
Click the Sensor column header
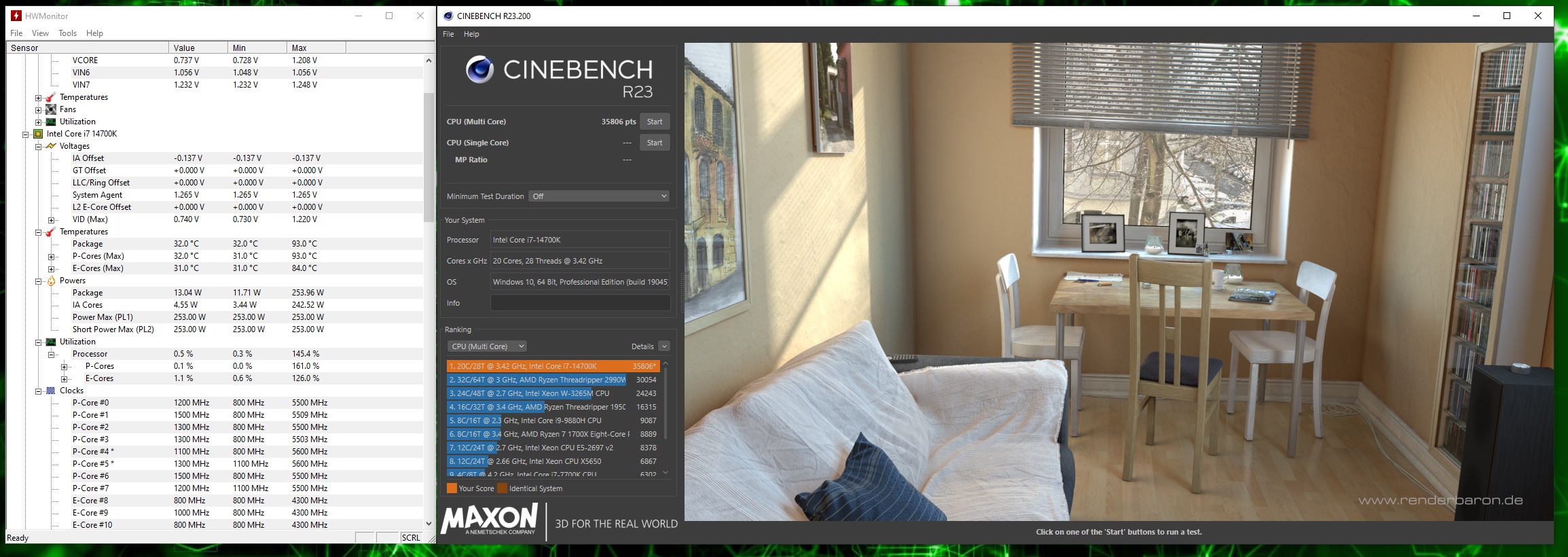(x=88, y=48)
